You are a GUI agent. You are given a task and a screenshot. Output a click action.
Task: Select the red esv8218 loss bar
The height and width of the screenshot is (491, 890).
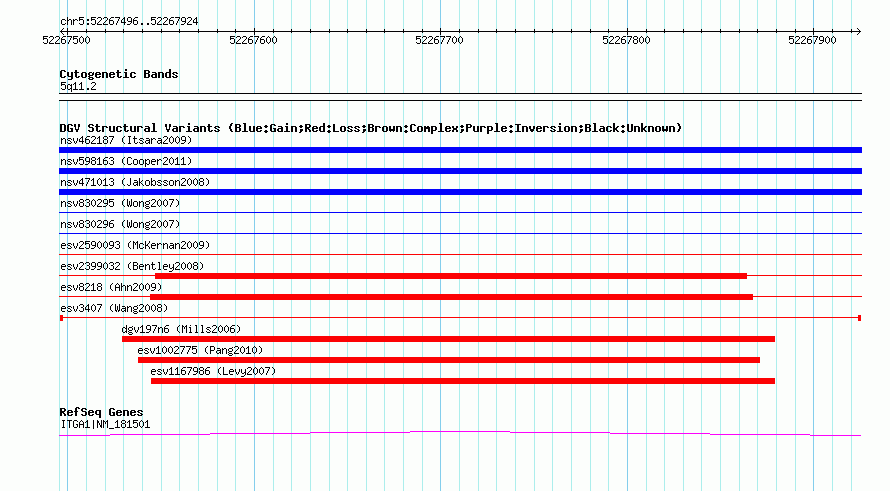(x=451, y=297)
